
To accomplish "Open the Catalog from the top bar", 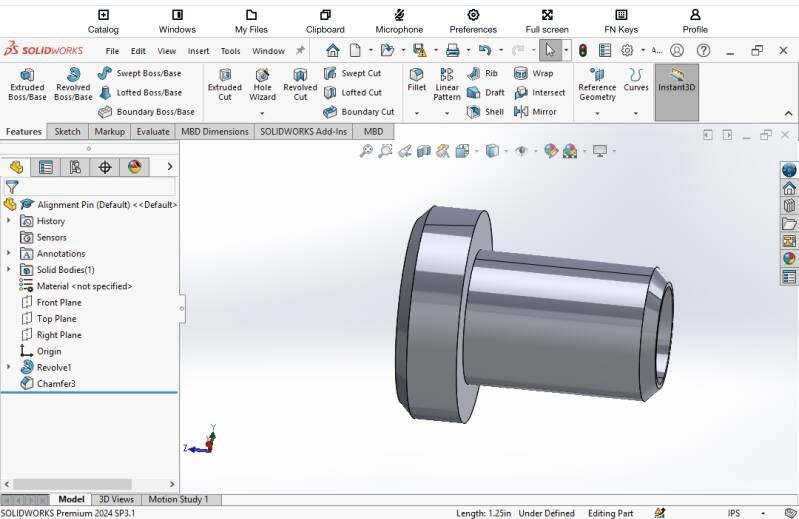I will click(103, 21).
